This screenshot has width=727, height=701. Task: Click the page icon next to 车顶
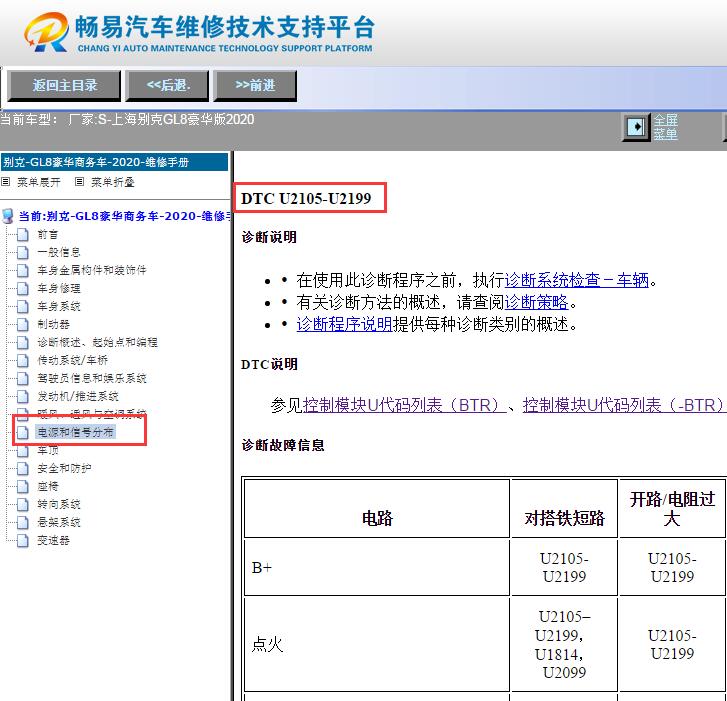[22, 451]
